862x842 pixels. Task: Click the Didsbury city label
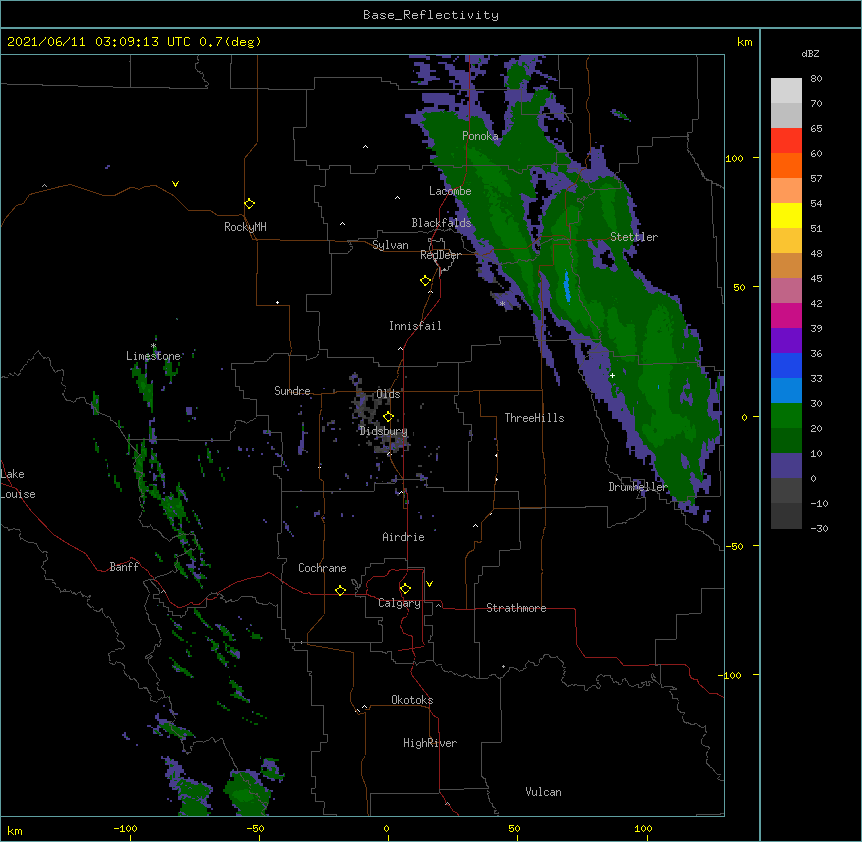pos(383,431)
